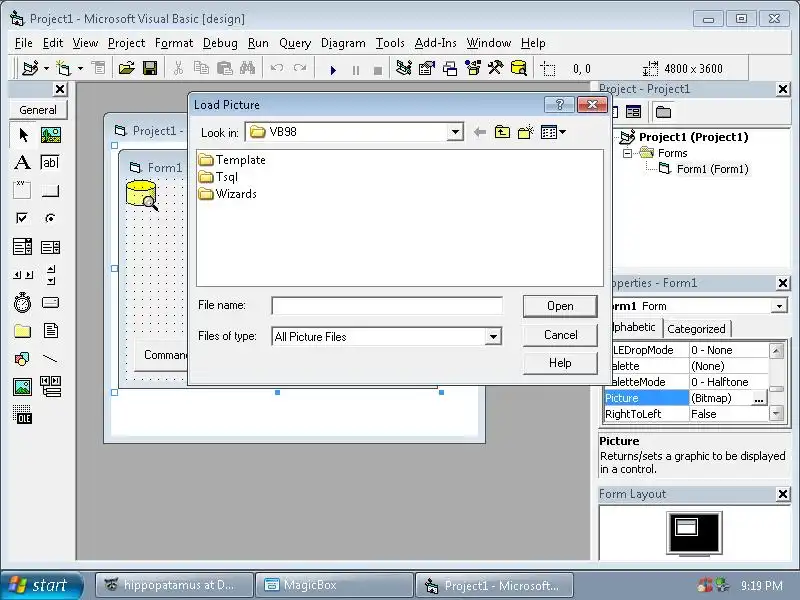Select the horizontal scrollbar tool

[x=23, y=275]
